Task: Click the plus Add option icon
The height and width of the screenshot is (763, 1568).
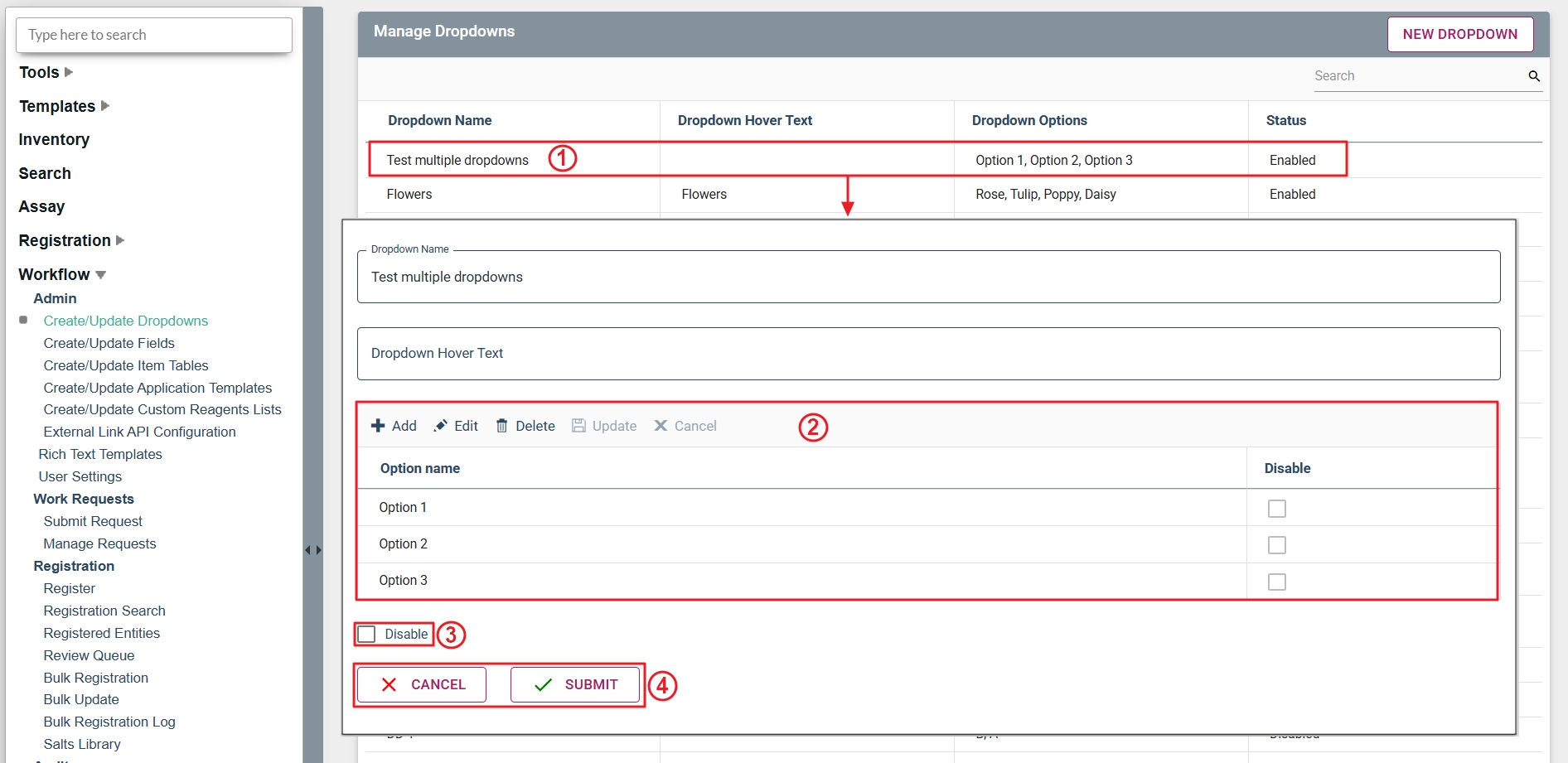Action: [x=378, y=426]
